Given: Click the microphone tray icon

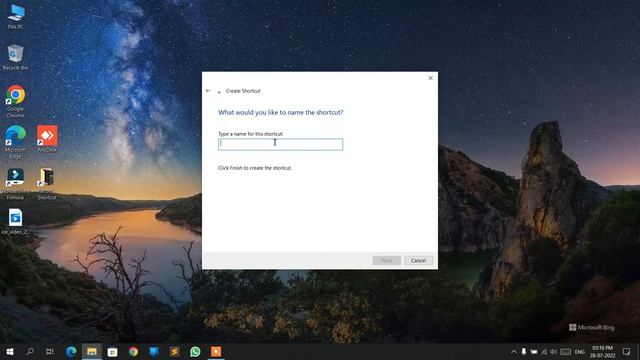Looking at the screenshot, I should click(524, 351).
